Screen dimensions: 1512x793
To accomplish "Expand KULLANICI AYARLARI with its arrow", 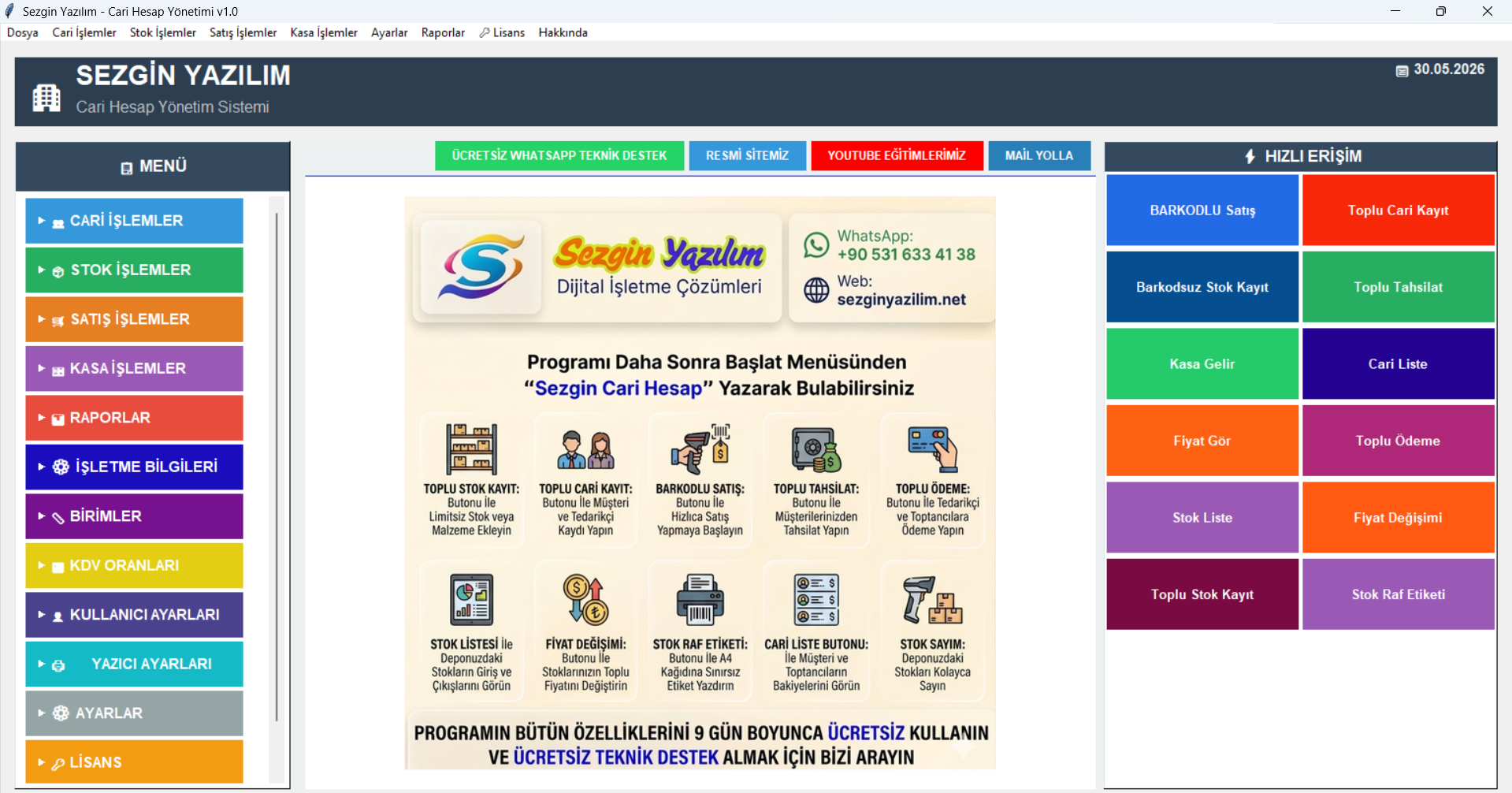I will pyautogui.click(x=41, y=615).
